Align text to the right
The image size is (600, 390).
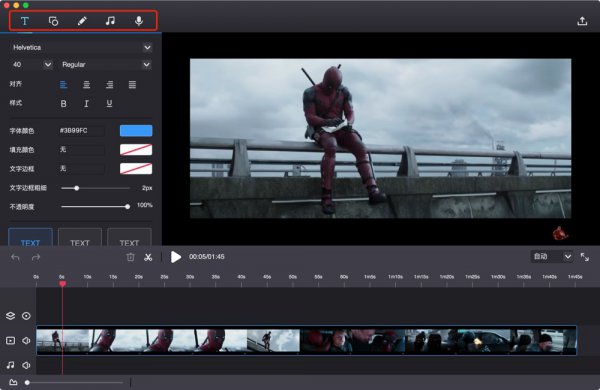109,85
